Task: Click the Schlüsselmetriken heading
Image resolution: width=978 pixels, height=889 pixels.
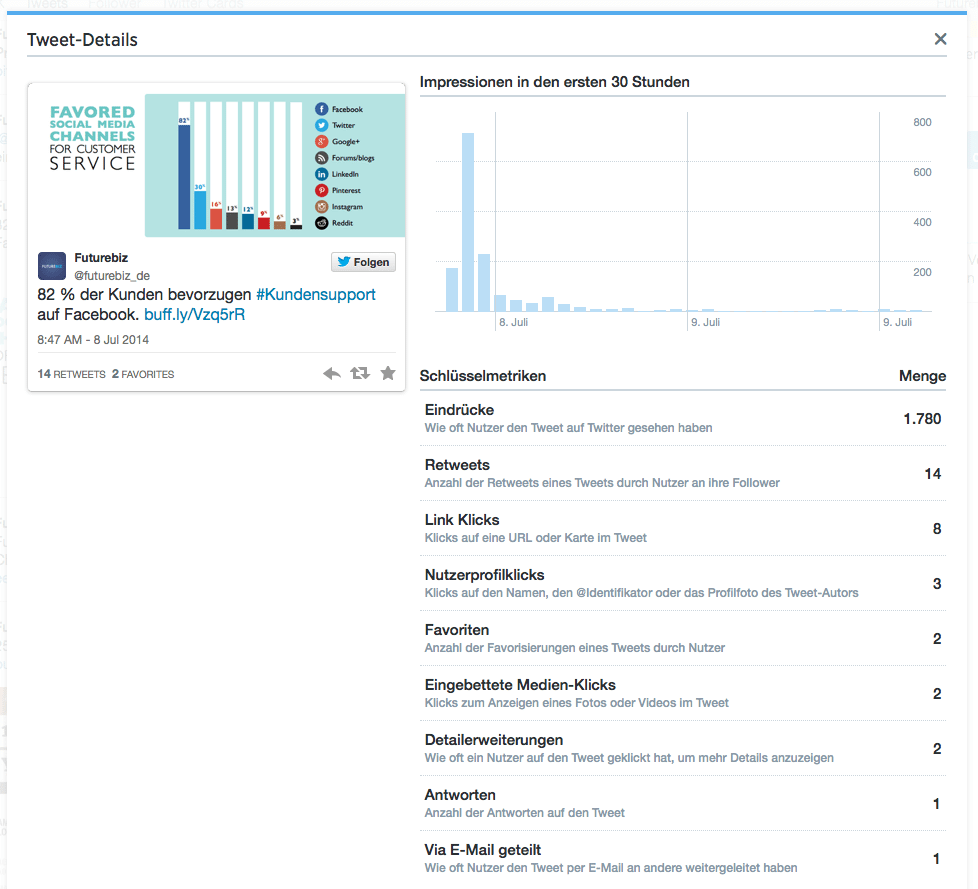Action: [483, 376]
